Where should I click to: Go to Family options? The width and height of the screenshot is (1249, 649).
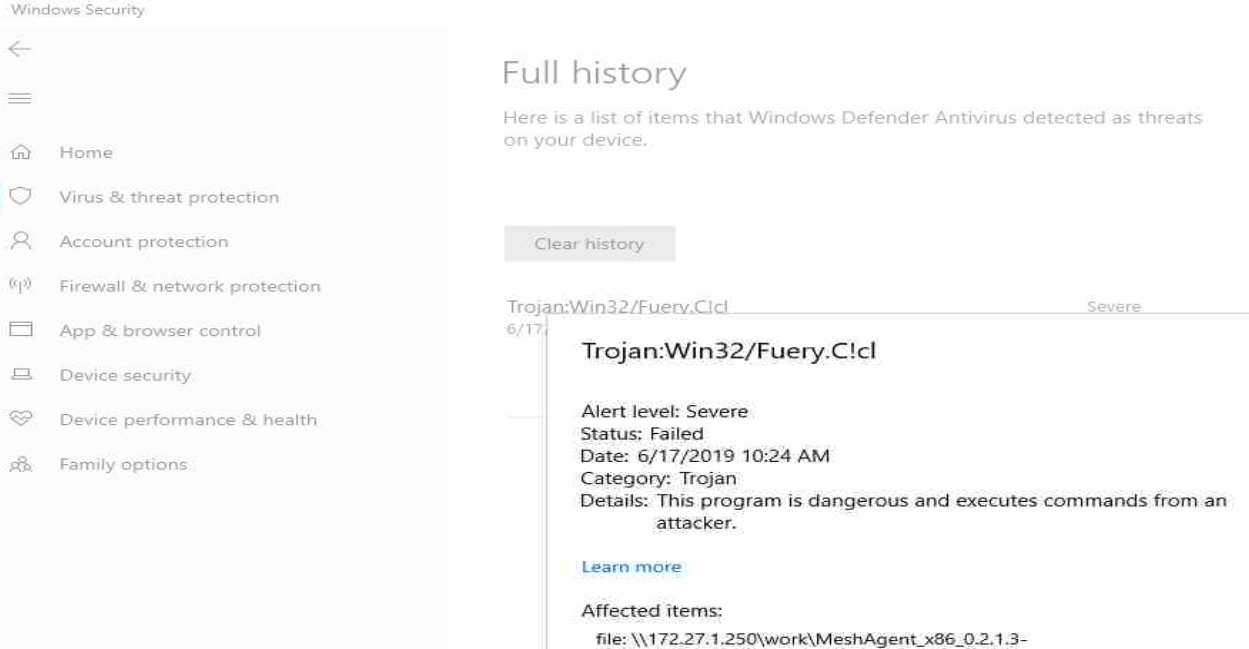click(123, 465)
